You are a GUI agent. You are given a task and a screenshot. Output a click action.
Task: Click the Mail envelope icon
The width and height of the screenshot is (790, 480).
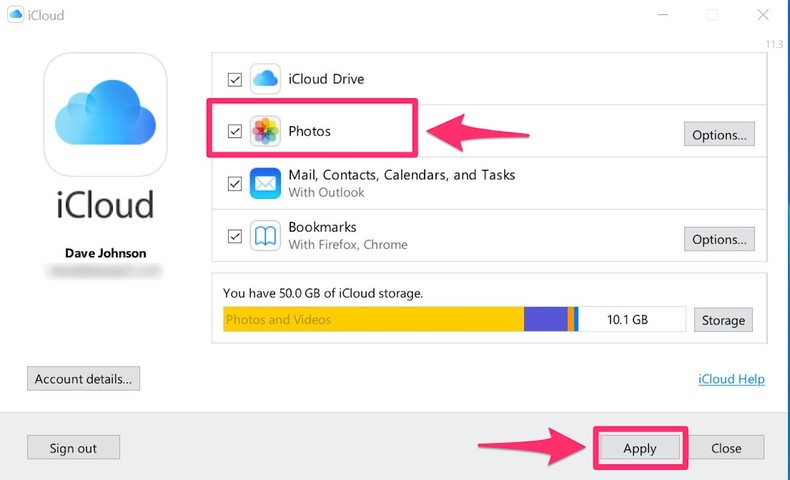tap(265, 184)
